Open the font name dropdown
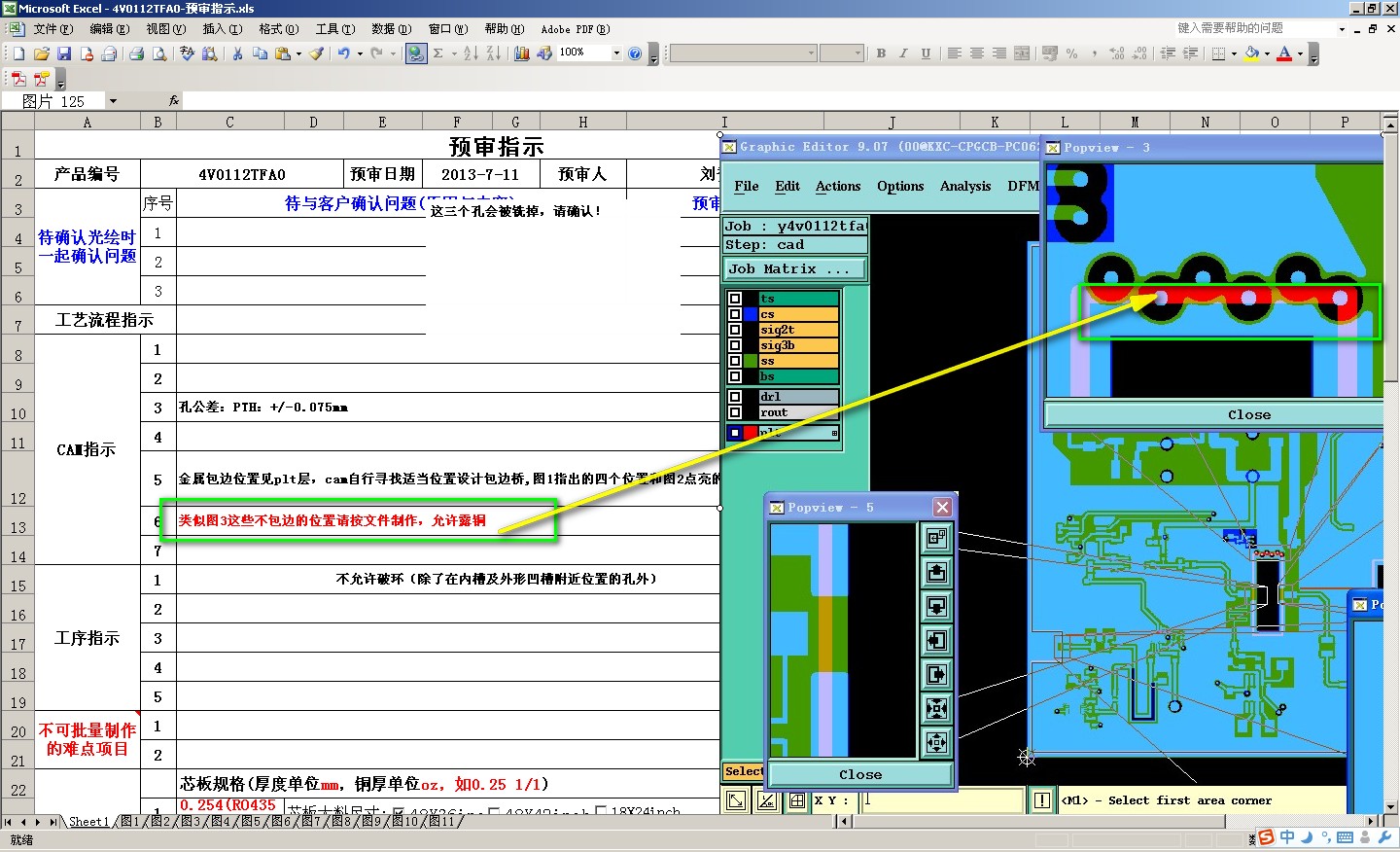The width and height of the screenshot is (1400, 852). tap(811, 53)
